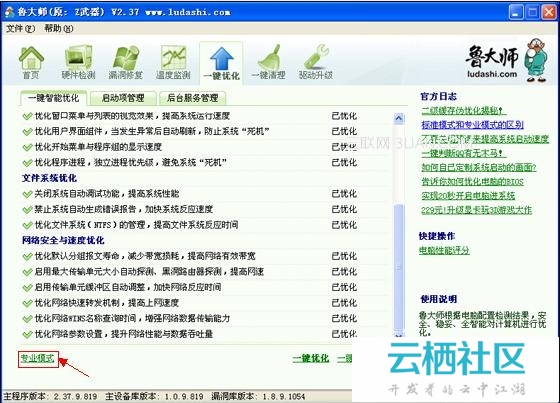Toggle check for 关闭系统自动调试功能

click(28, 194)
